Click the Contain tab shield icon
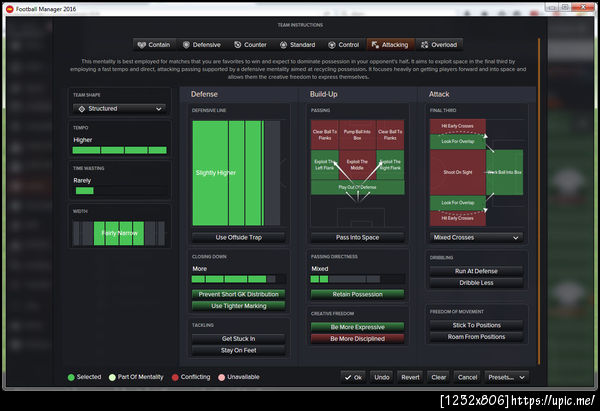The height and width of the screenshot is (411, 600). (142, 45)
